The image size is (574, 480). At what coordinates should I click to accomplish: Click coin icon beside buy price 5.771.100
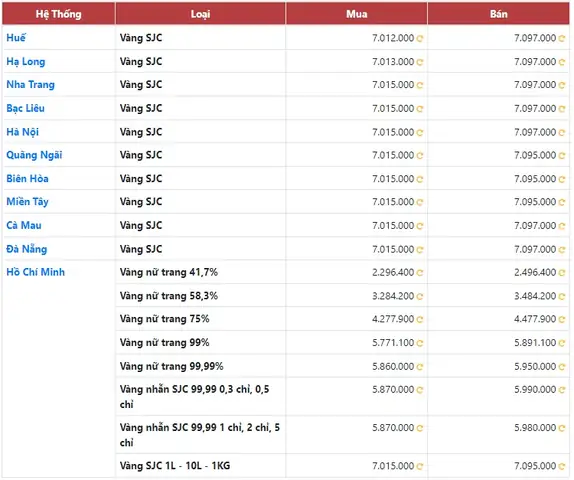pyautogui.click(x=420, y=343)
